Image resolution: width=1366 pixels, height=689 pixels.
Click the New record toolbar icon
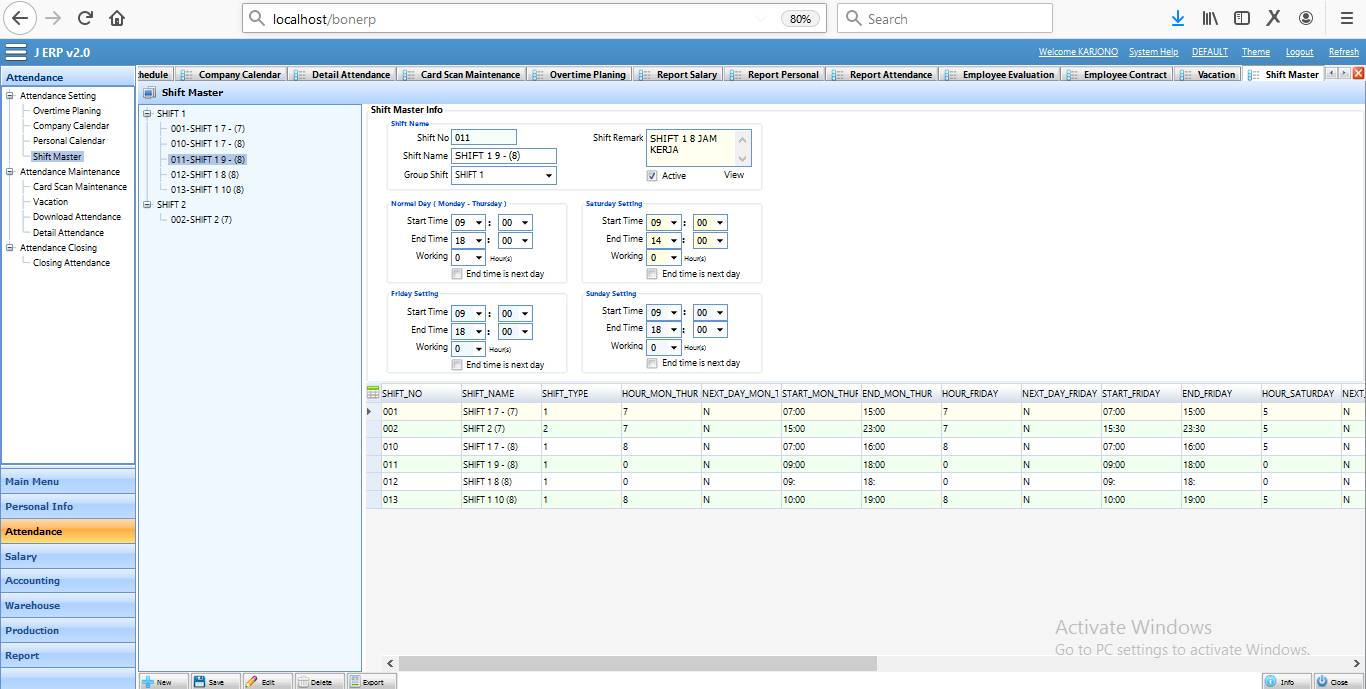pyautogui.click(x=148, y=682)
